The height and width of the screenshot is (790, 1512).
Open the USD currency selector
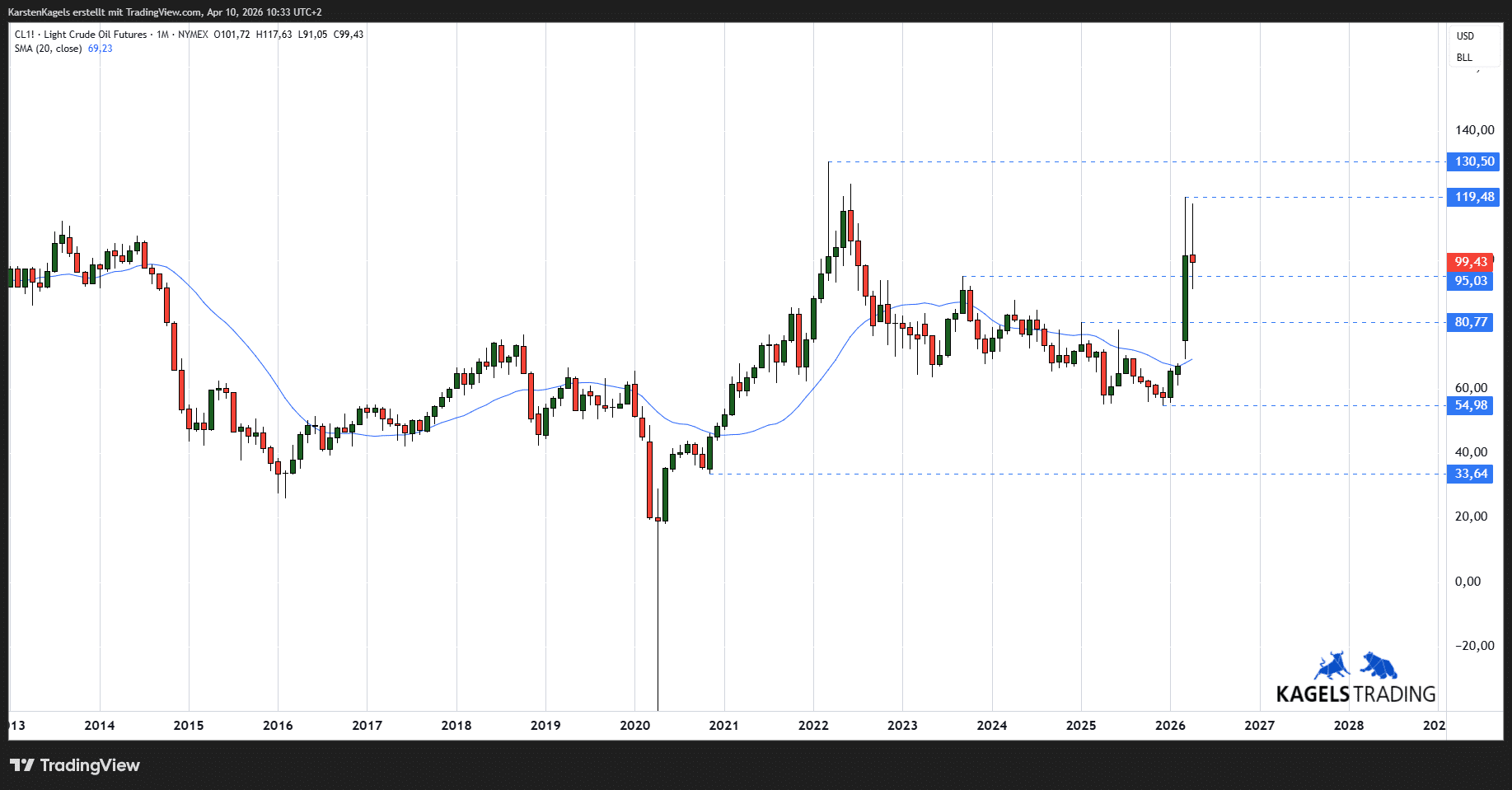coord(1465,36)
